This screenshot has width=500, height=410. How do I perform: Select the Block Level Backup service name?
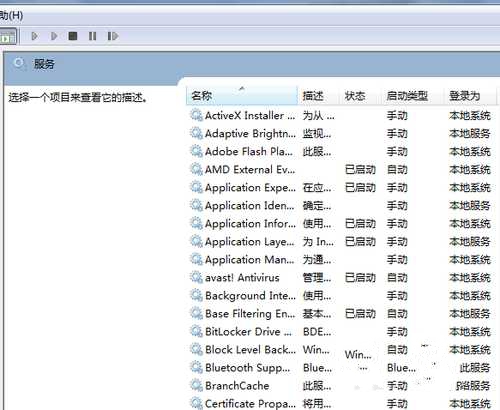pos(250,349)
